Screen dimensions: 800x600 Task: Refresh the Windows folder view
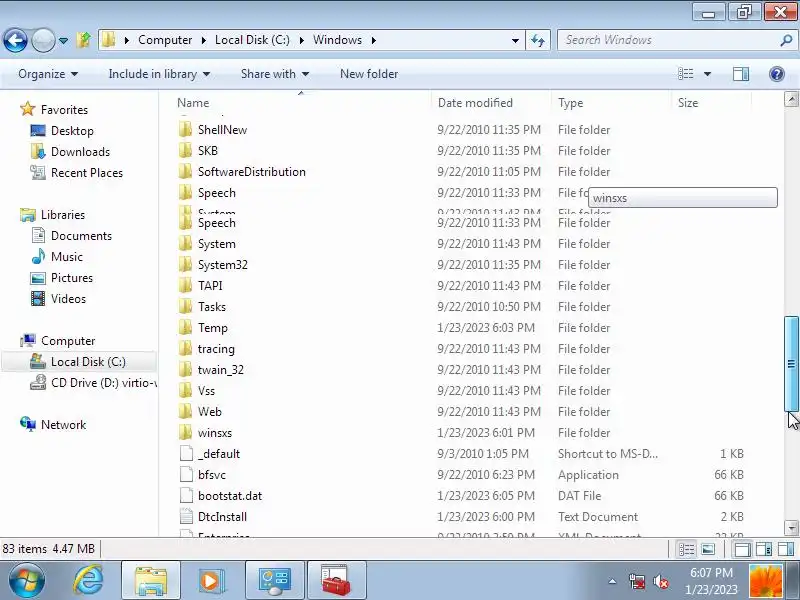point(538,40)
